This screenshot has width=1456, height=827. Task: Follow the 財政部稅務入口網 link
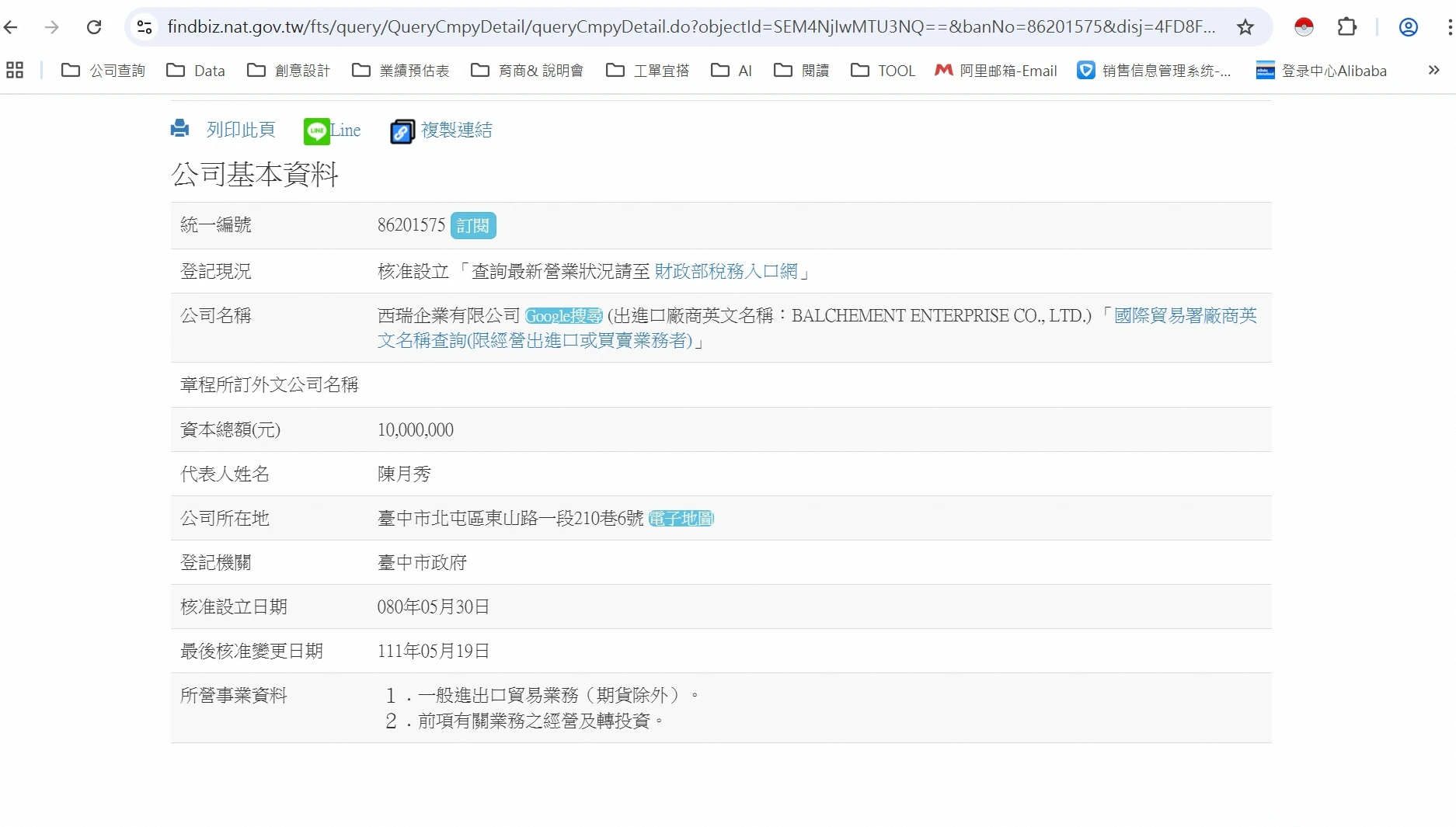pos(726,271)
